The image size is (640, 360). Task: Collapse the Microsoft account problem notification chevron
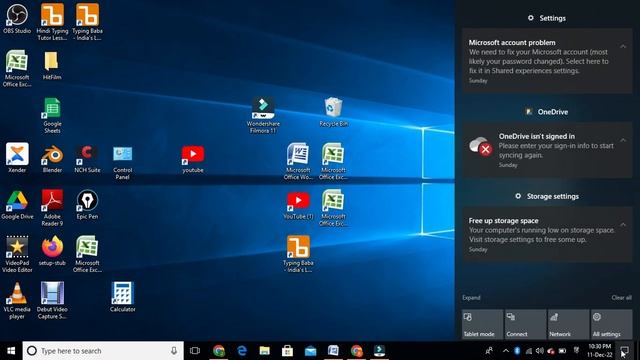(x=623, y=47)
